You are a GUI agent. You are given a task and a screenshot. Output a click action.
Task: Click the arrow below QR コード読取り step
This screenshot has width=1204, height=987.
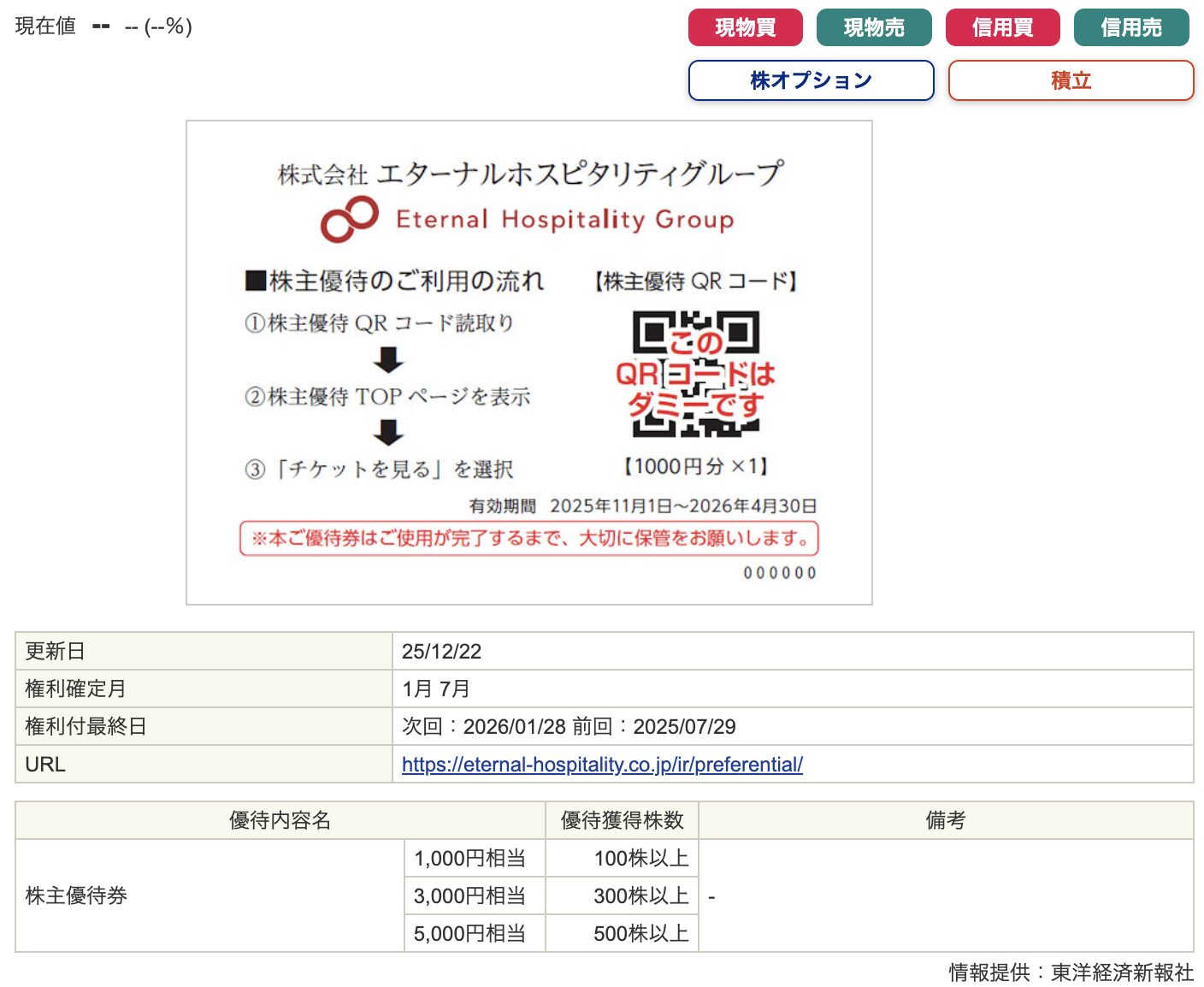pos(389,360)
